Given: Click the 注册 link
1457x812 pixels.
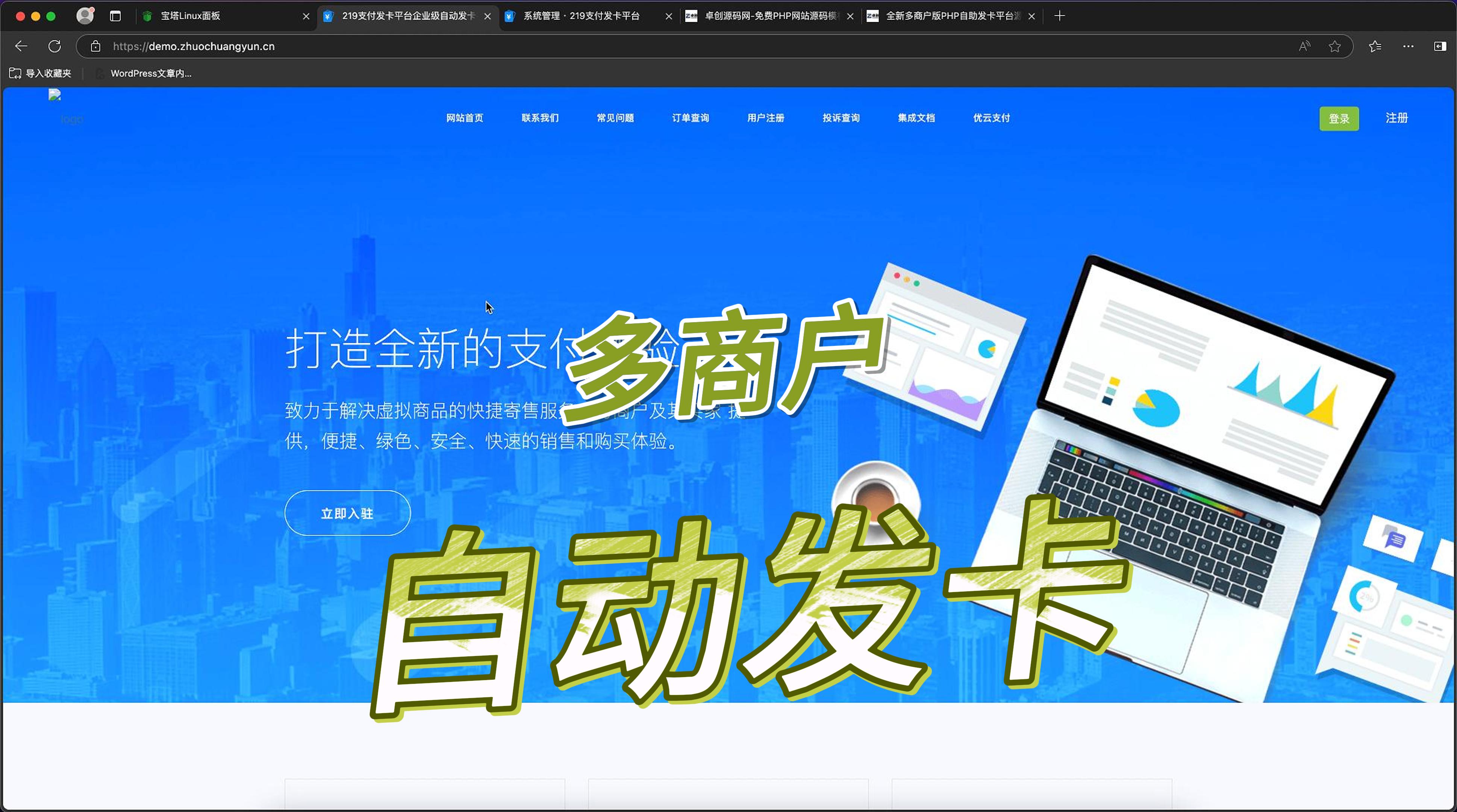Looking at the screenshot, I should tap(1396, 118).
